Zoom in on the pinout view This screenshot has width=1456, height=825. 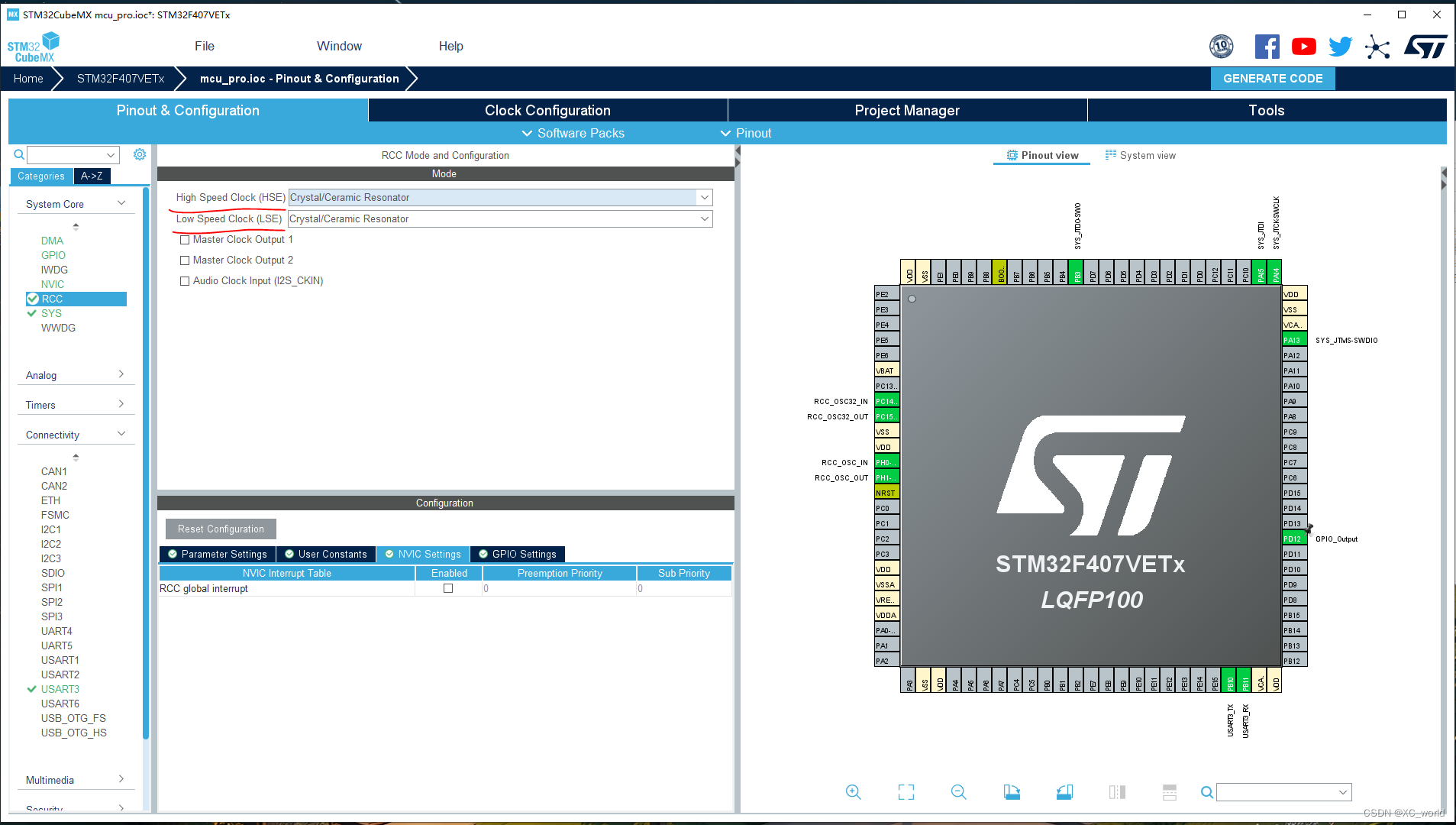point(853,792)
